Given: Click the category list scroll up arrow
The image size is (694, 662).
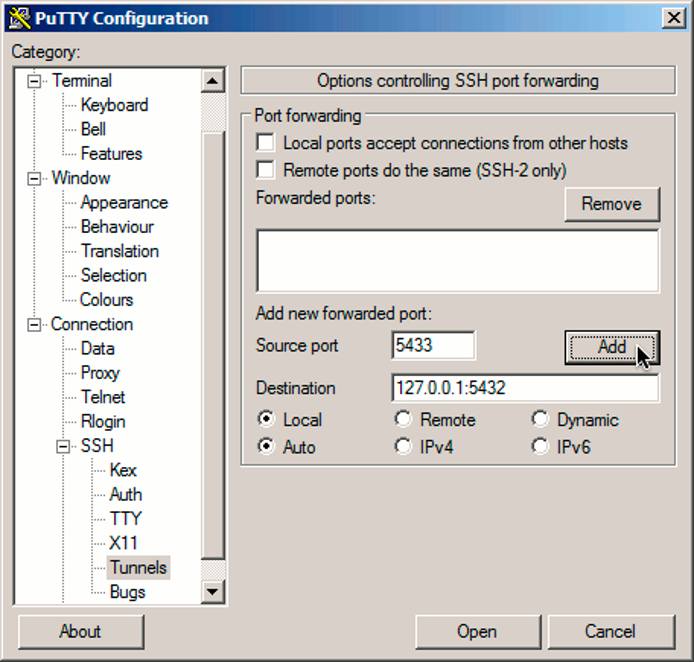Looking at the screenshot, I should (212, 81).
